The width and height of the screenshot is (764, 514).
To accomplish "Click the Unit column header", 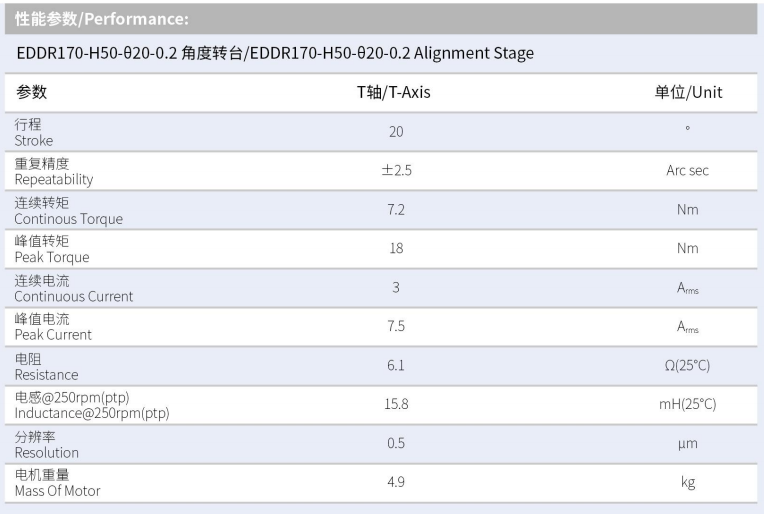I will pyautogui.click(x=688, y=93).
